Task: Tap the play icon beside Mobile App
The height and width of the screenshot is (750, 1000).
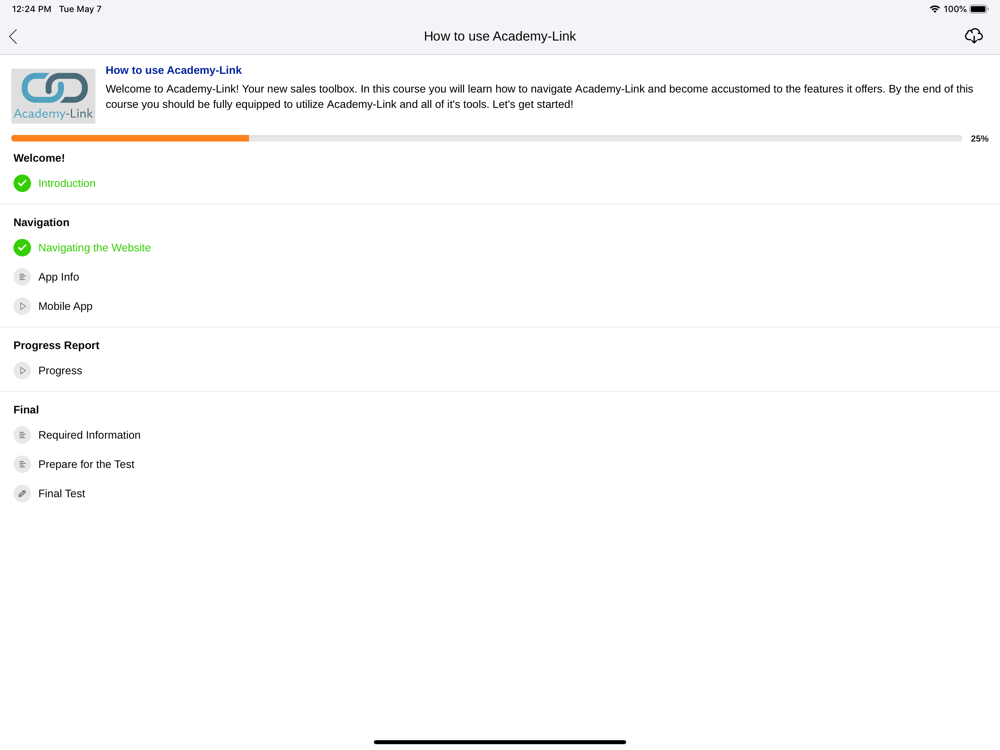Action: [x=22, y=306]
